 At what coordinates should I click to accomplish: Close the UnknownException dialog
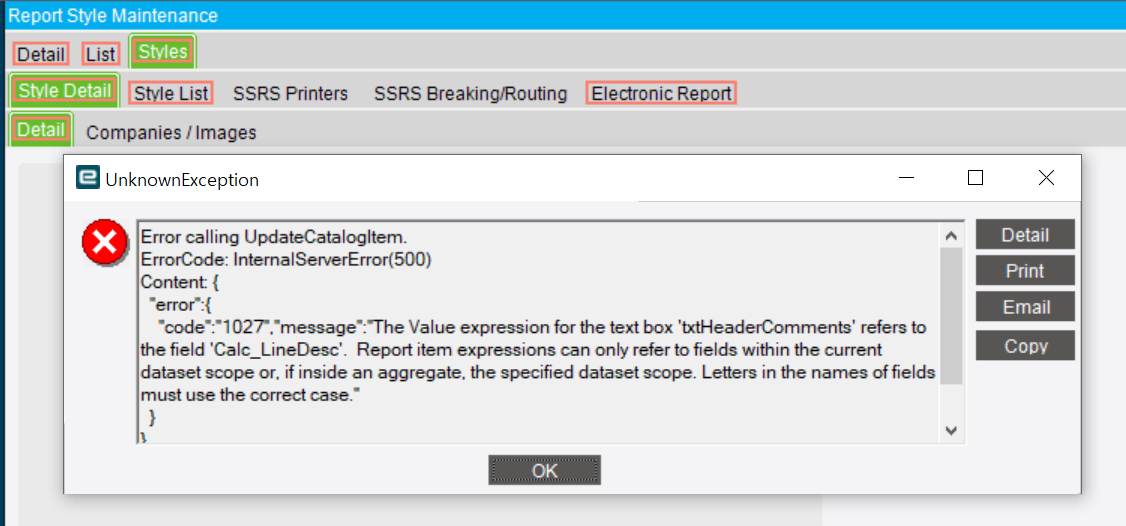click(1046, 177)
